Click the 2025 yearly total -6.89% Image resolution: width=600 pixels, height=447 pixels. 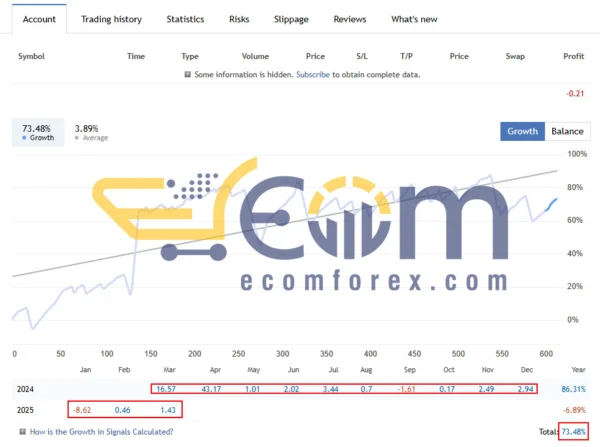(574, 410)
